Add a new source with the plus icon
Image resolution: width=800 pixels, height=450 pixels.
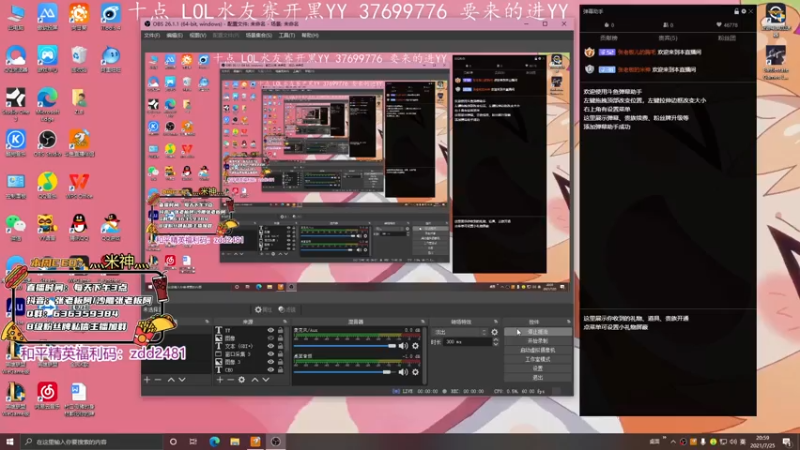220,380
